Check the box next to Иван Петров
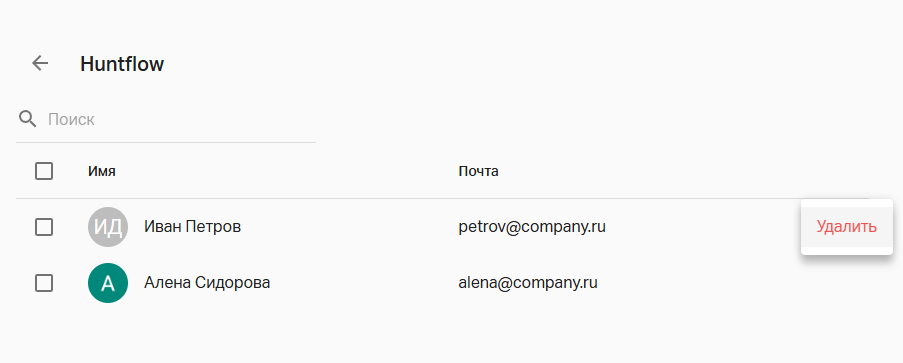Viewport: 903px width, 363px height. pyautogui.click(x=44, y=227)
